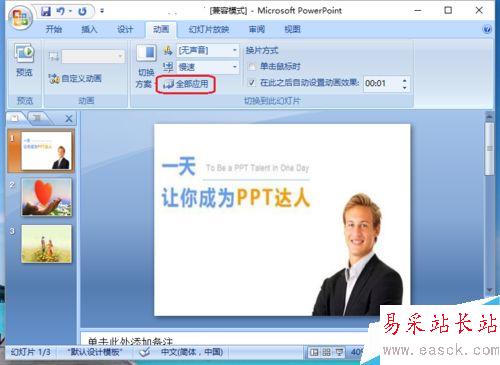The image size is (500, 365).
Task: Click the 默认设计模板 theme status entry
Action: click(95, 352)
